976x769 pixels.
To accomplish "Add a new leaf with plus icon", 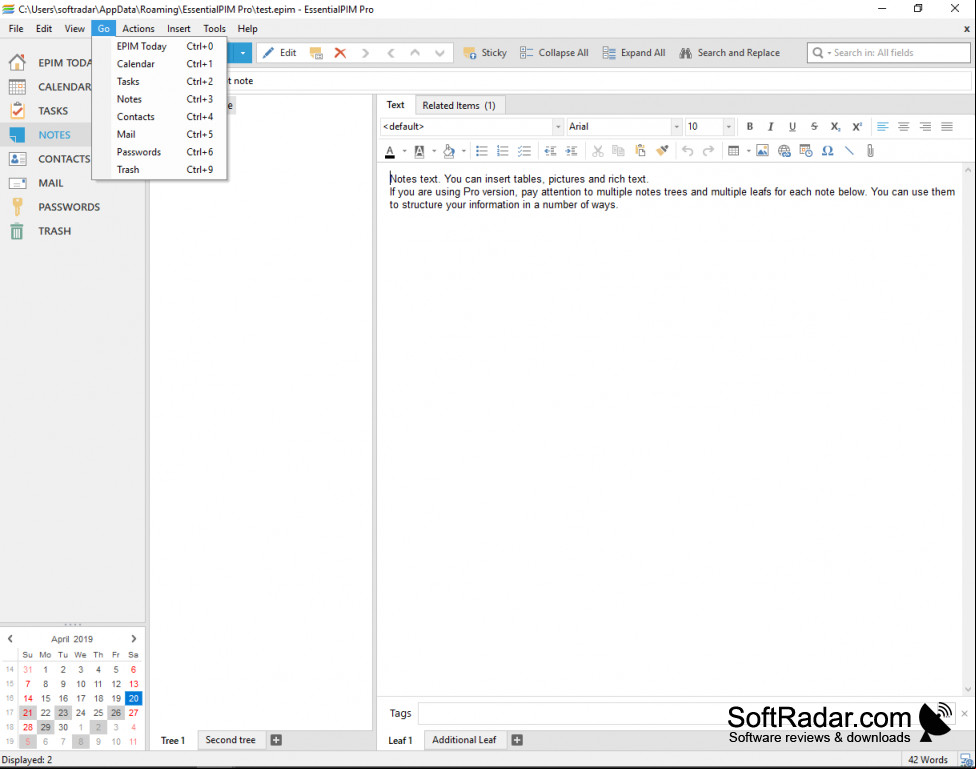I will pos(517,740).
